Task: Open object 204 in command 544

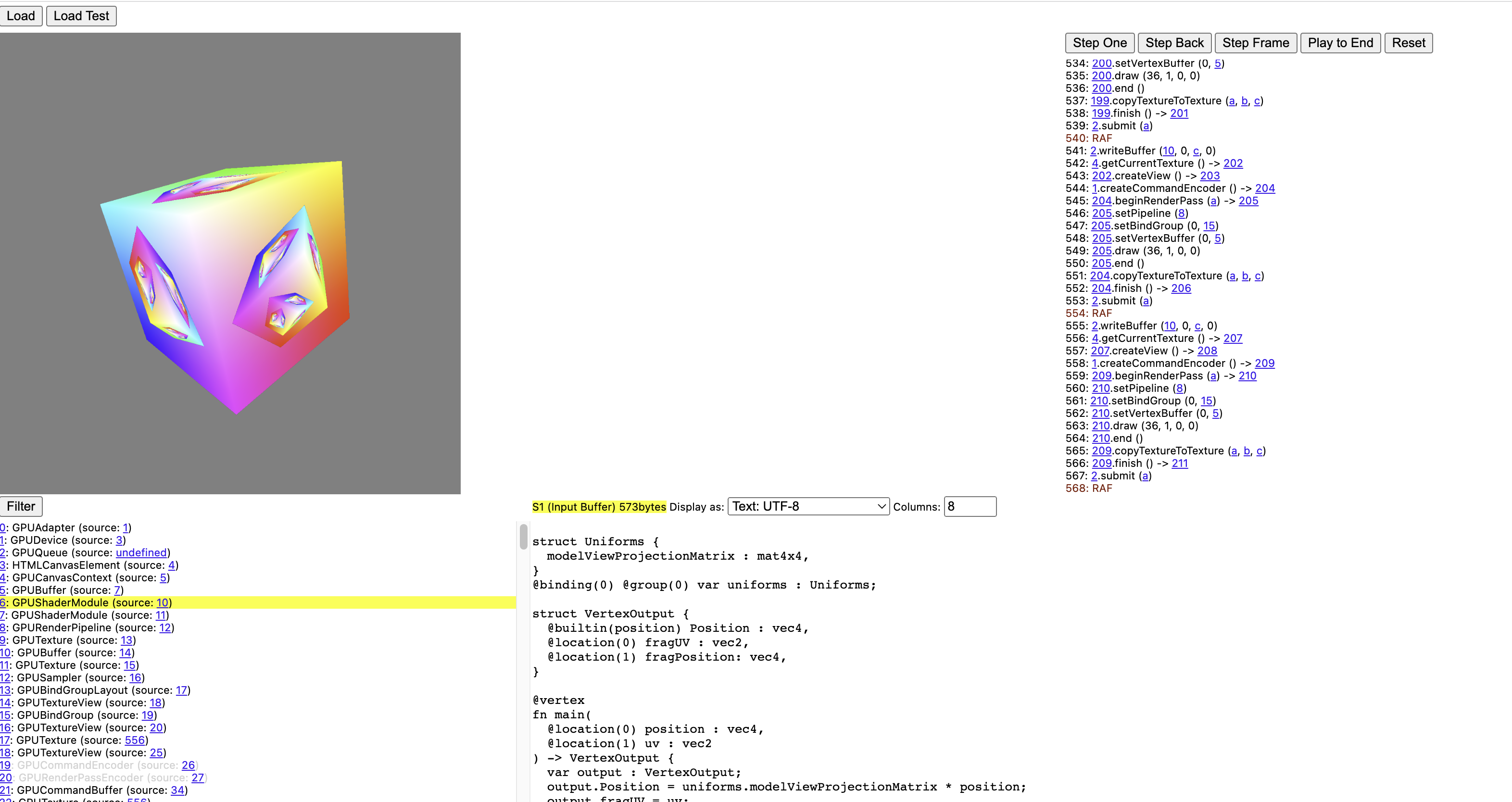Action: point(1264,188)
